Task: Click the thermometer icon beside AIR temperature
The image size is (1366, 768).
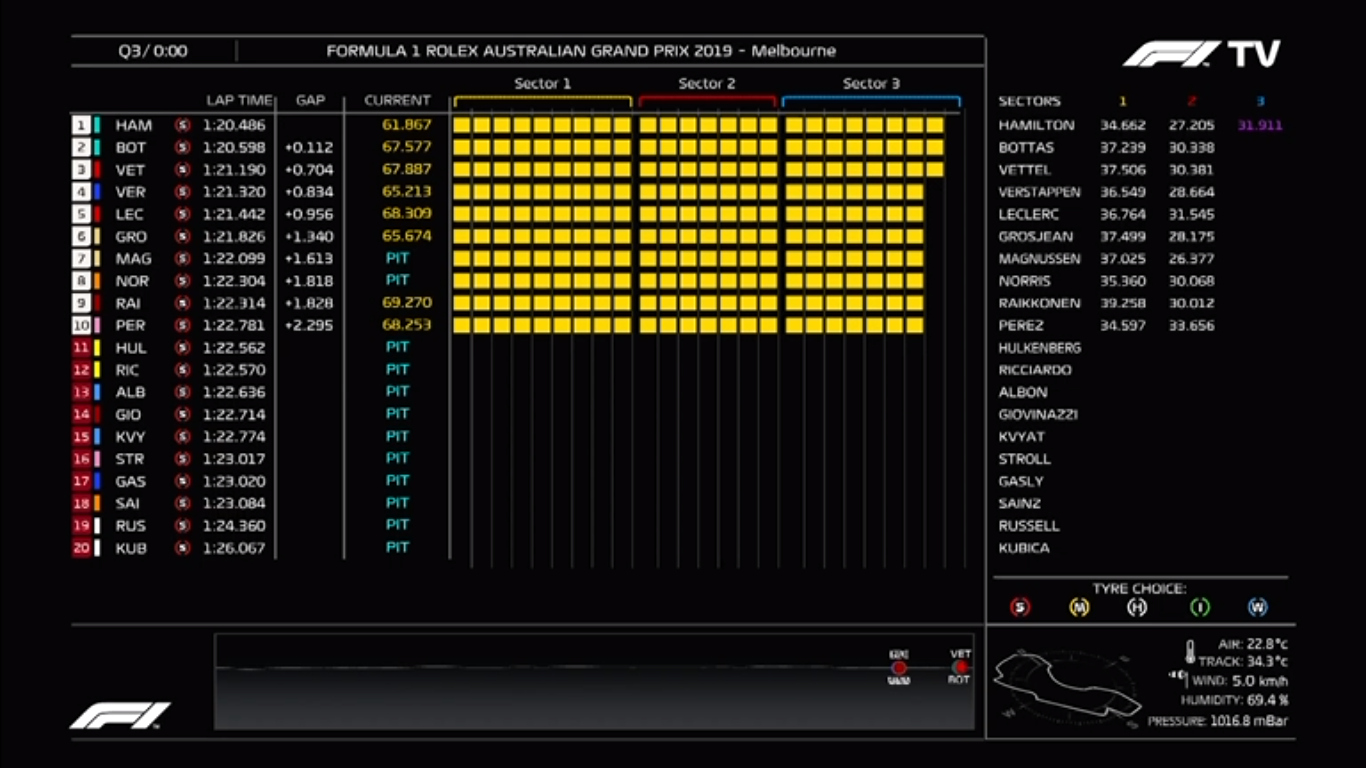Action: (x=1190, y=652)
